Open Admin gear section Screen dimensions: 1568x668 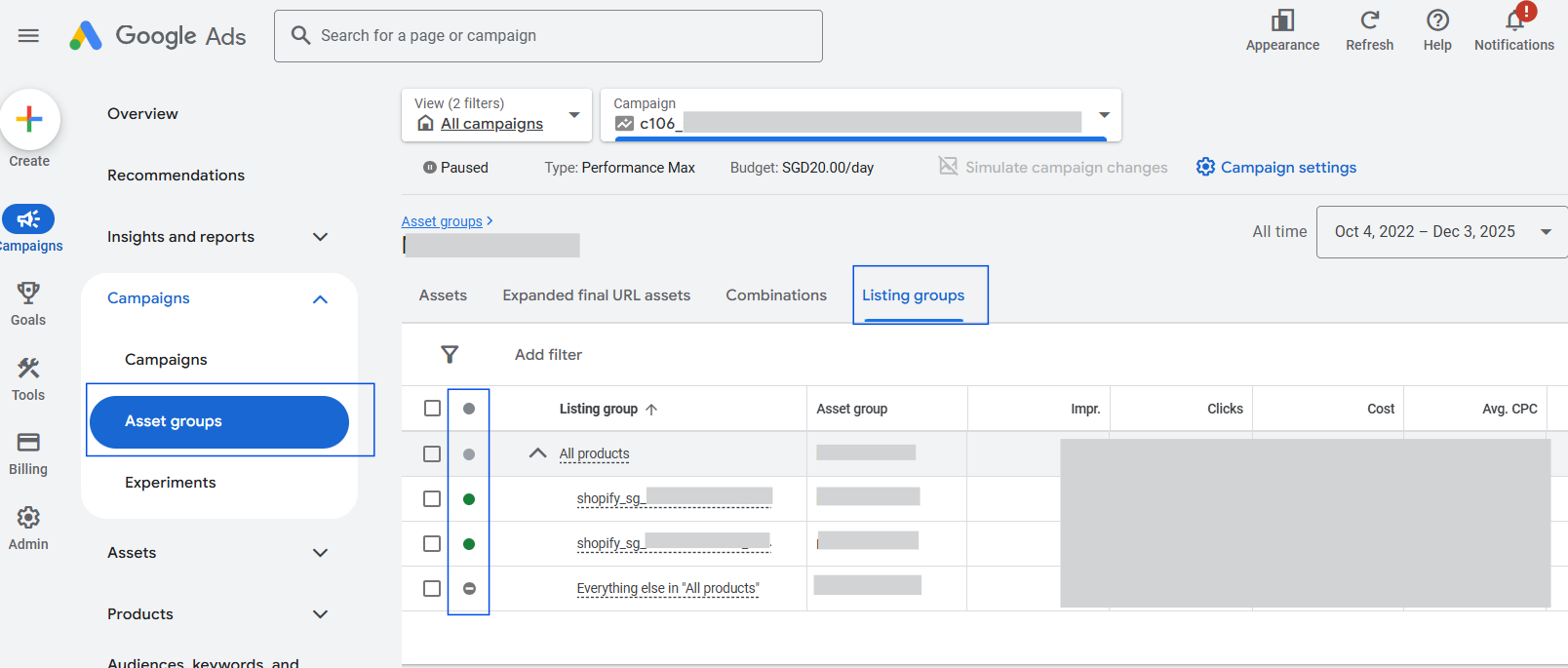tap(28, 529)
